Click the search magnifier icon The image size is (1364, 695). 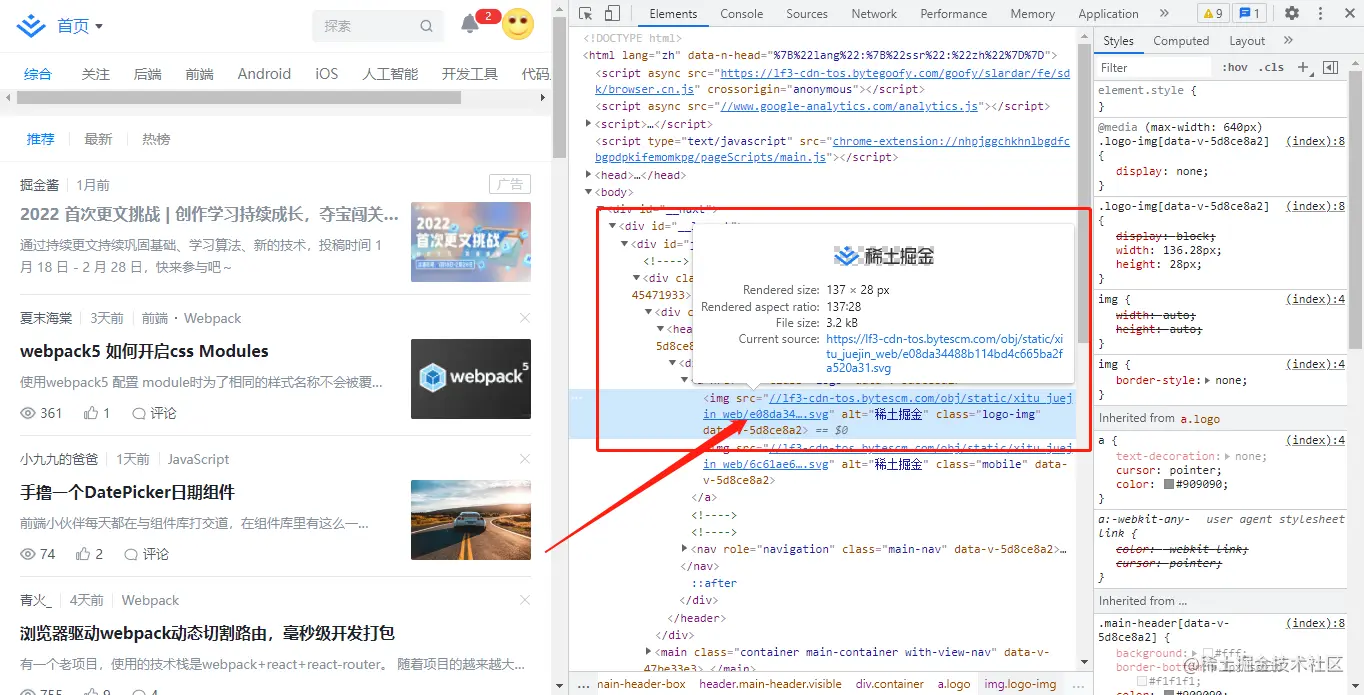click(427, 26)
